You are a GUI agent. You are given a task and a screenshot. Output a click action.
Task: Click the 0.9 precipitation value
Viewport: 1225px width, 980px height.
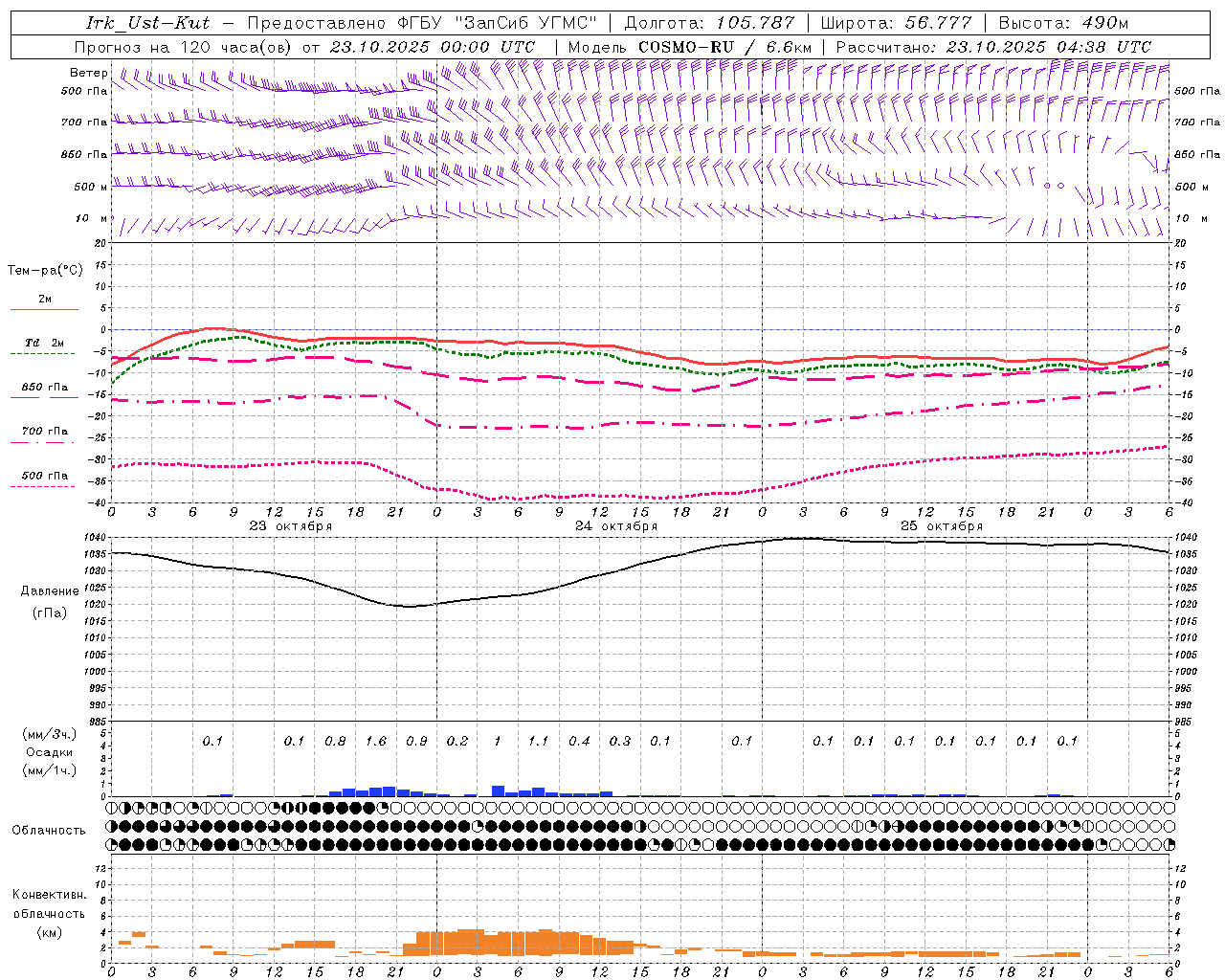coord(416,741)
